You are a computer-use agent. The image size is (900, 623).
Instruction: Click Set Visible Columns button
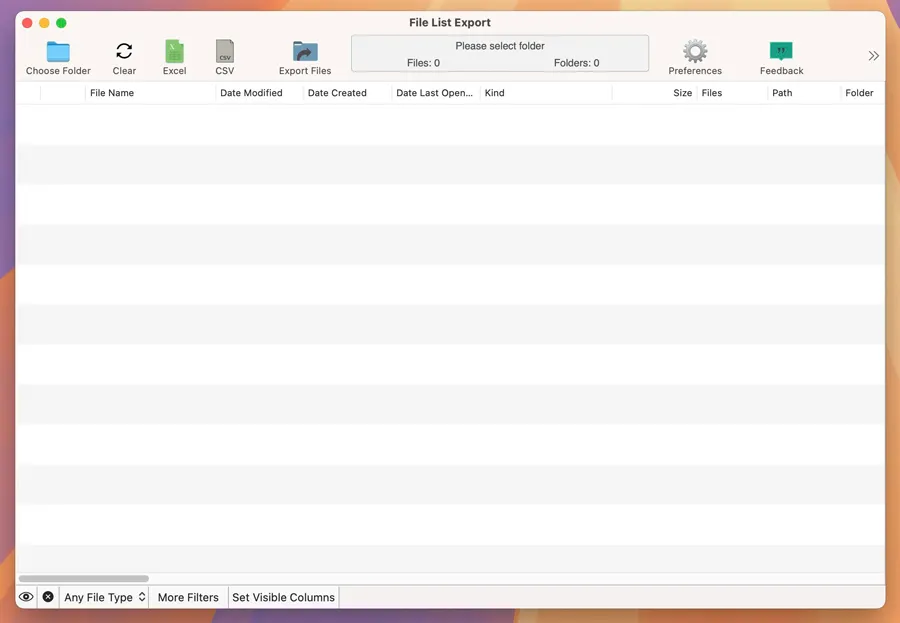[283, 597]
